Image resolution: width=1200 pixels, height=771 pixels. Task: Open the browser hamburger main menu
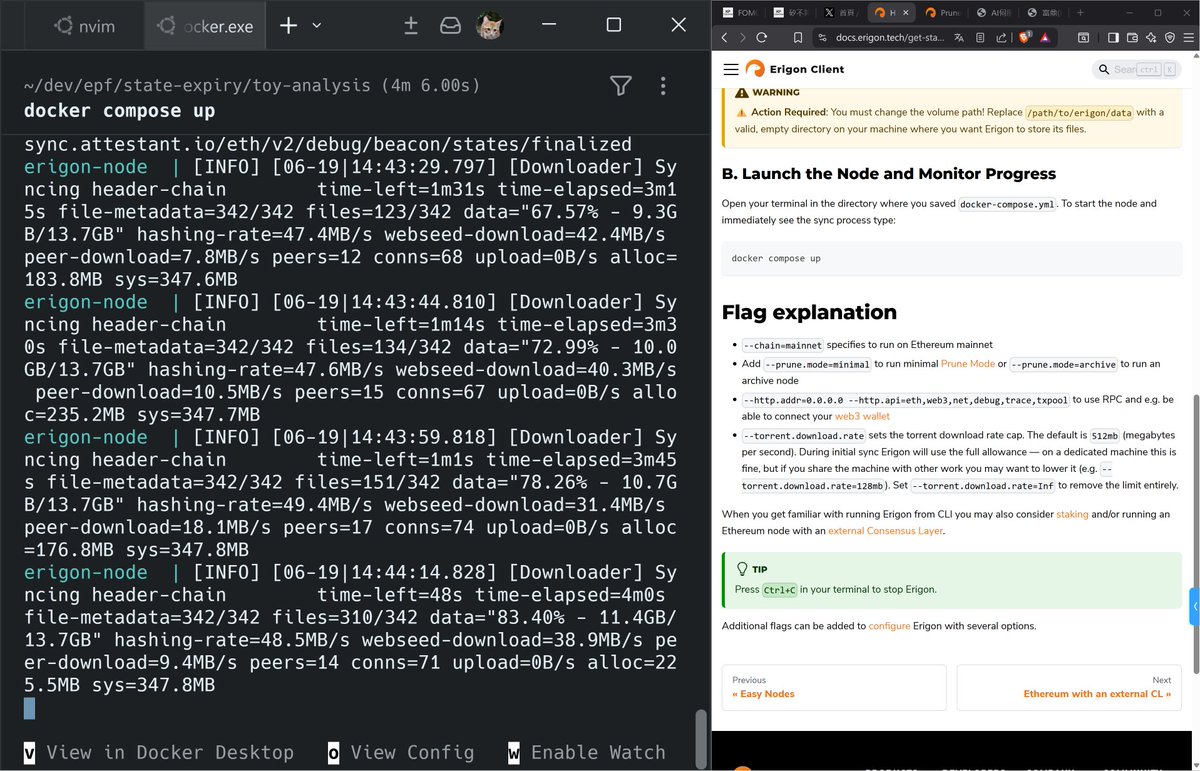click(x=1188, y=38)
